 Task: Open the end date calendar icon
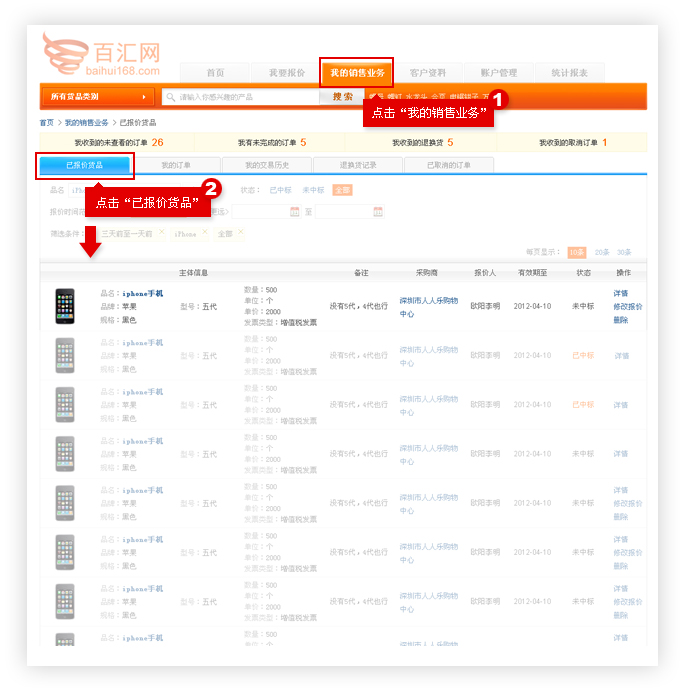(378, 212)
